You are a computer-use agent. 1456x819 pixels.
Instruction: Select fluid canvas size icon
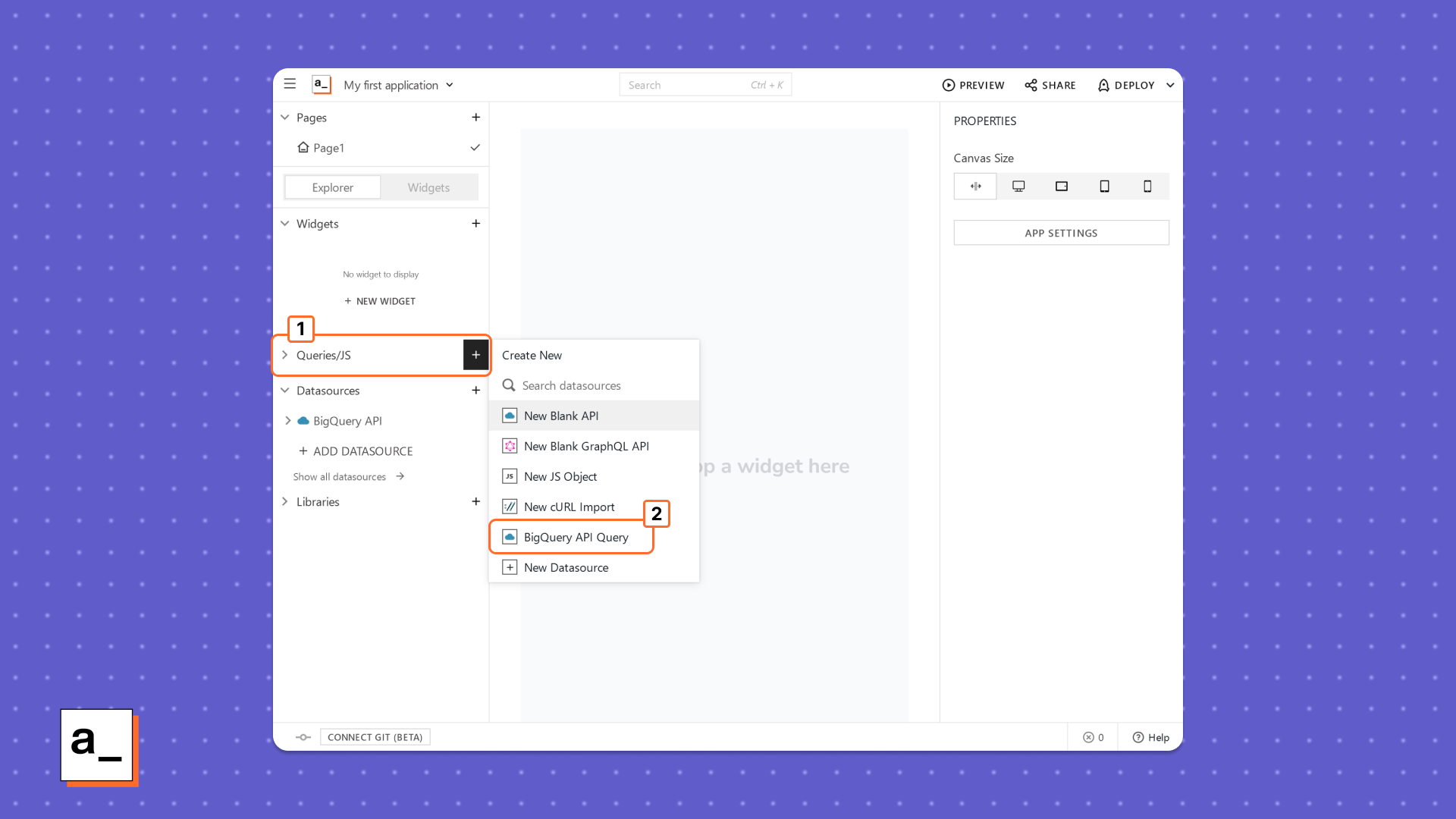[x=975, y=187]
